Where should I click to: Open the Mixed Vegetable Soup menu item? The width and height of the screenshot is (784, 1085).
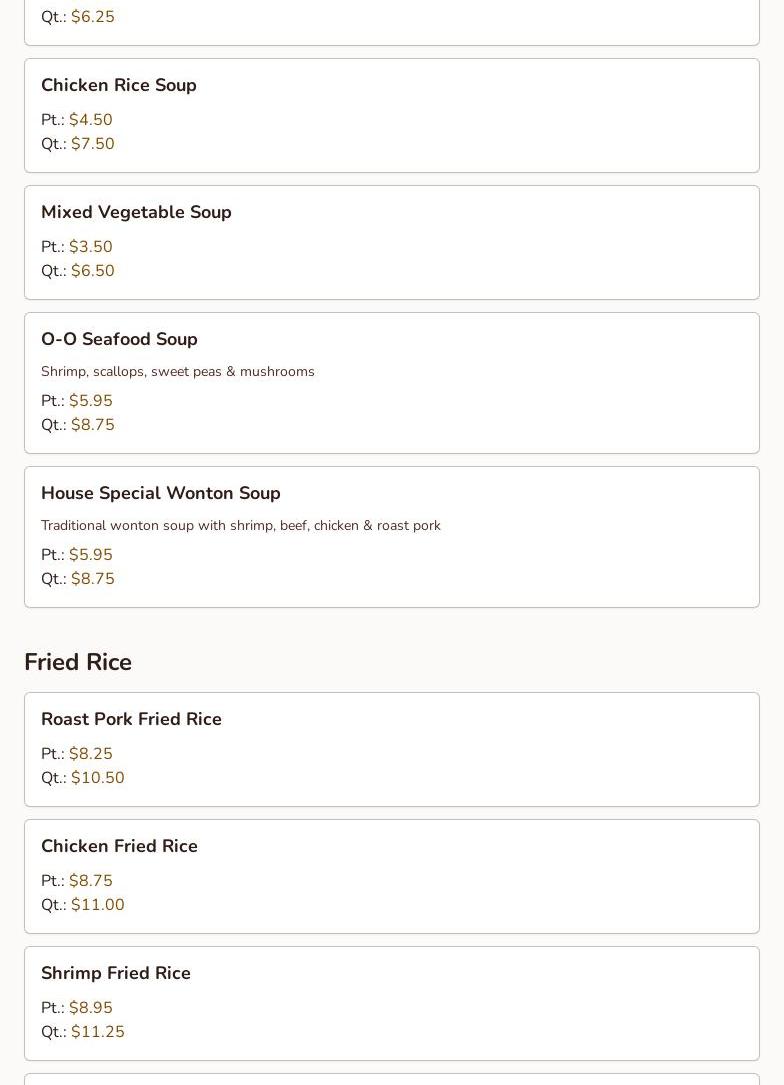click(136, 212)
